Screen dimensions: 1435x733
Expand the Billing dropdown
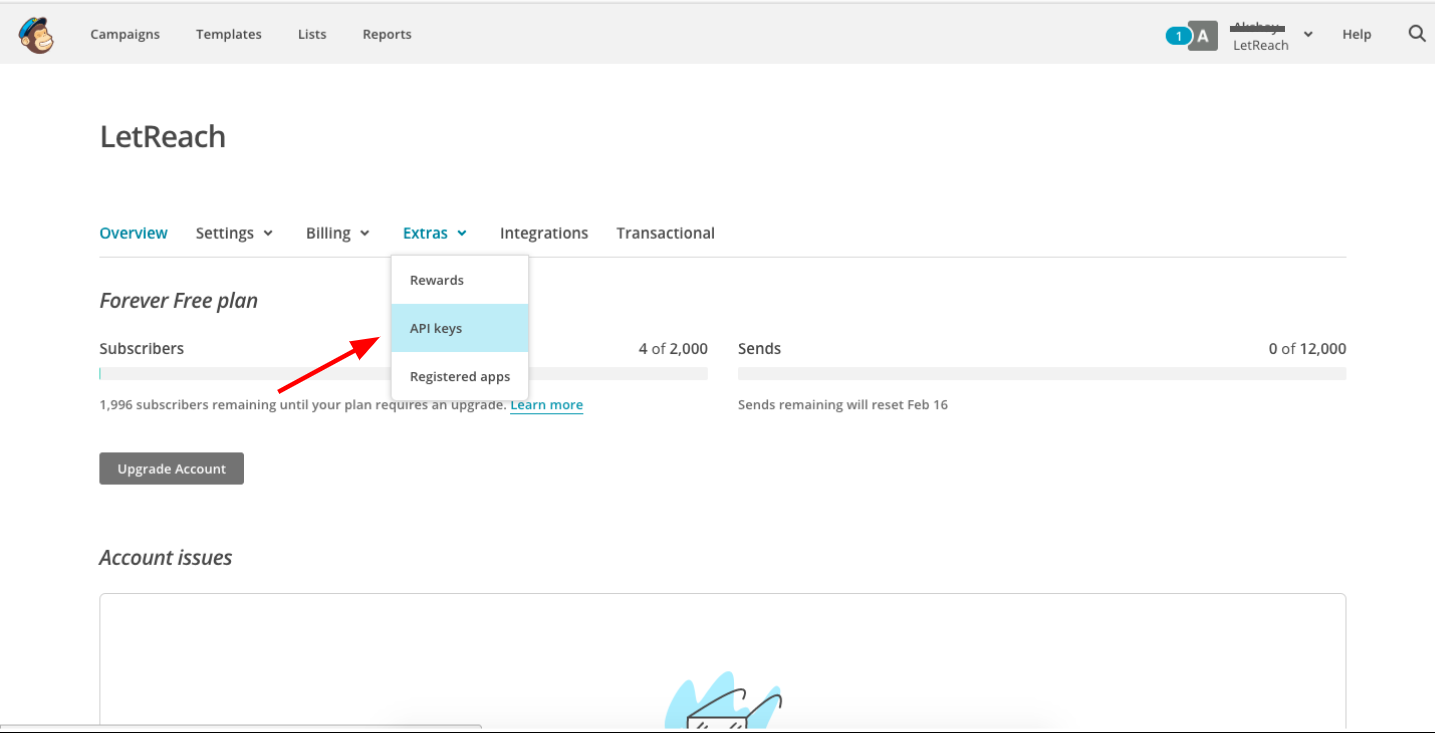tap(338, 233)
